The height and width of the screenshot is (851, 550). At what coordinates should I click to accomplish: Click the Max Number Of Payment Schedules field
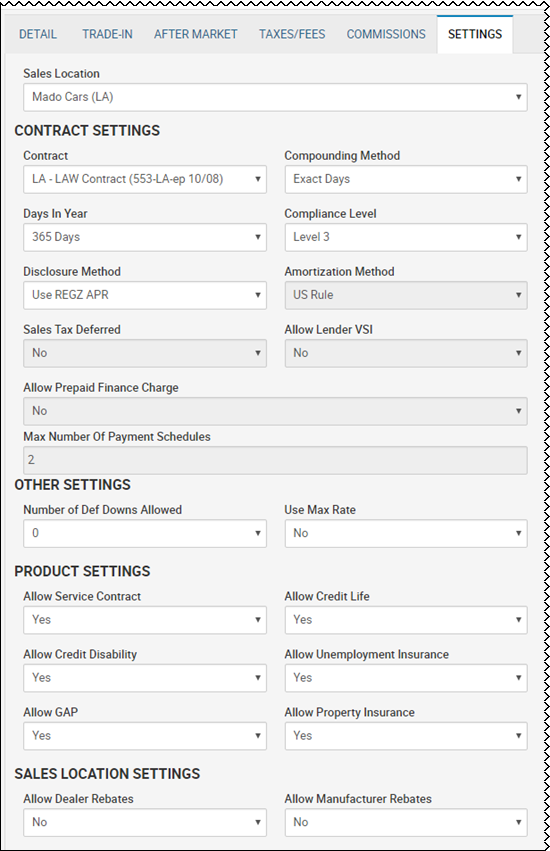tap(275, 460)
